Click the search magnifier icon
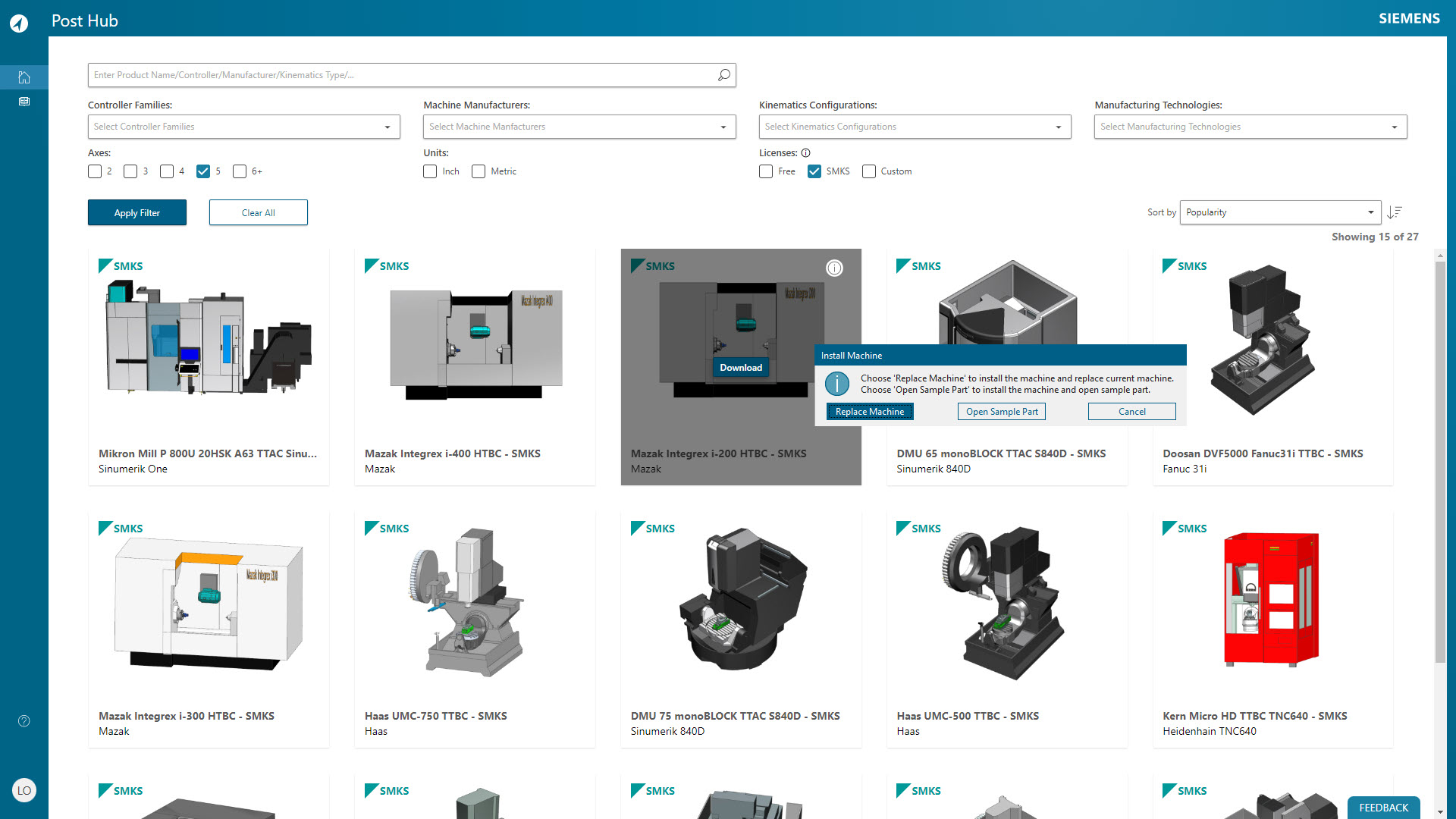 click(x=724, y=75)
